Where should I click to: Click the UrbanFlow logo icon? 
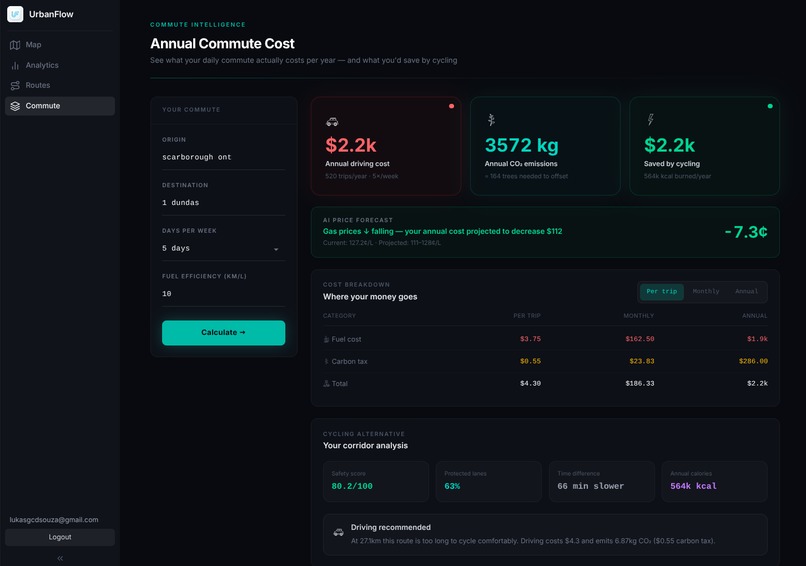click(x=15, y=14)
